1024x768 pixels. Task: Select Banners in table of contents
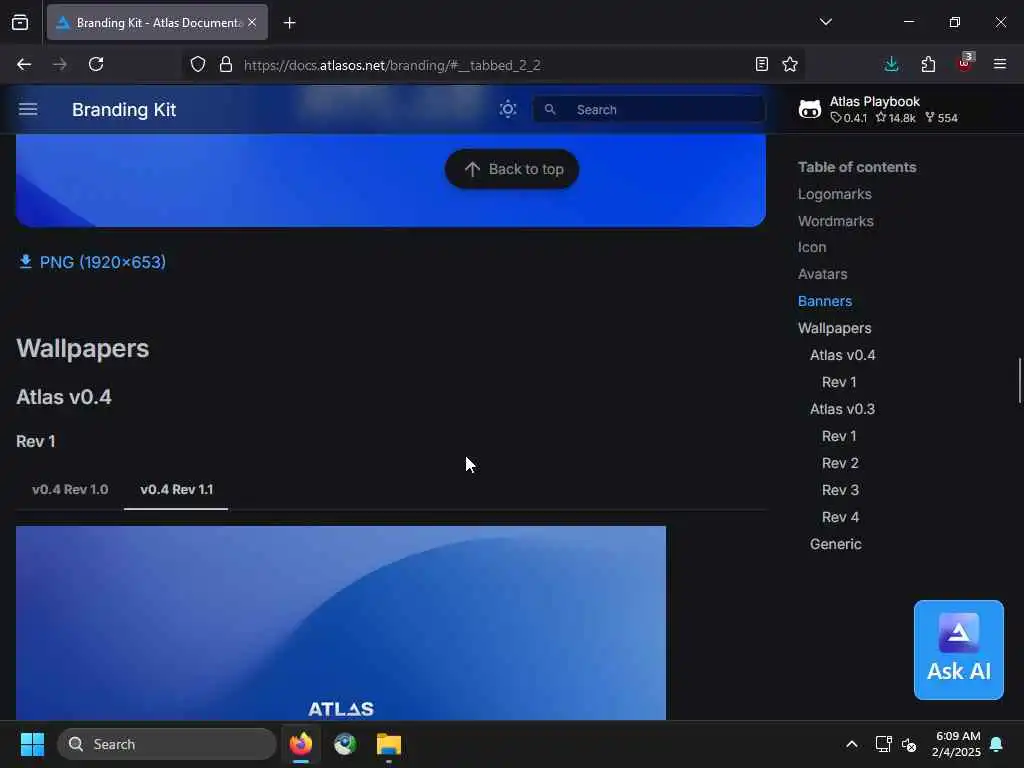click(x=824, y=301)
